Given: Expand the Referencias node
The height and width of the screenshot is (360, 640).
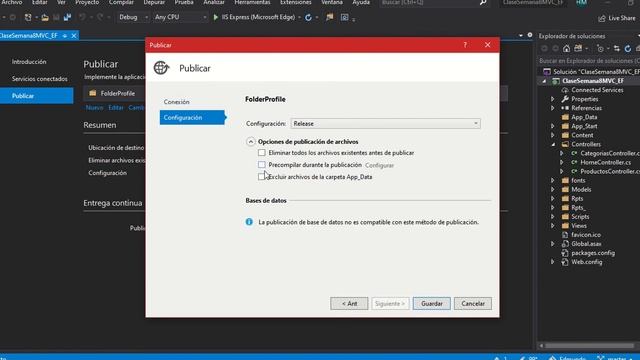Looking at the screenshot, I should (553, 108).
